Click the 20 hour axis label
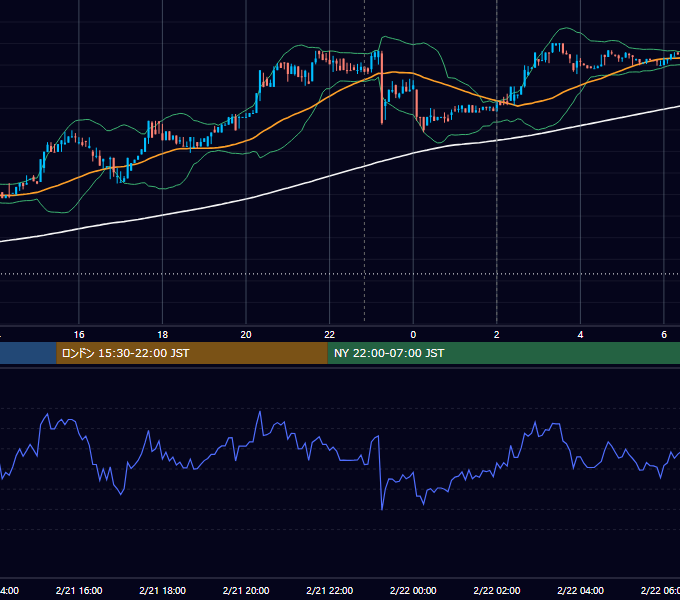 click(246, 335)
